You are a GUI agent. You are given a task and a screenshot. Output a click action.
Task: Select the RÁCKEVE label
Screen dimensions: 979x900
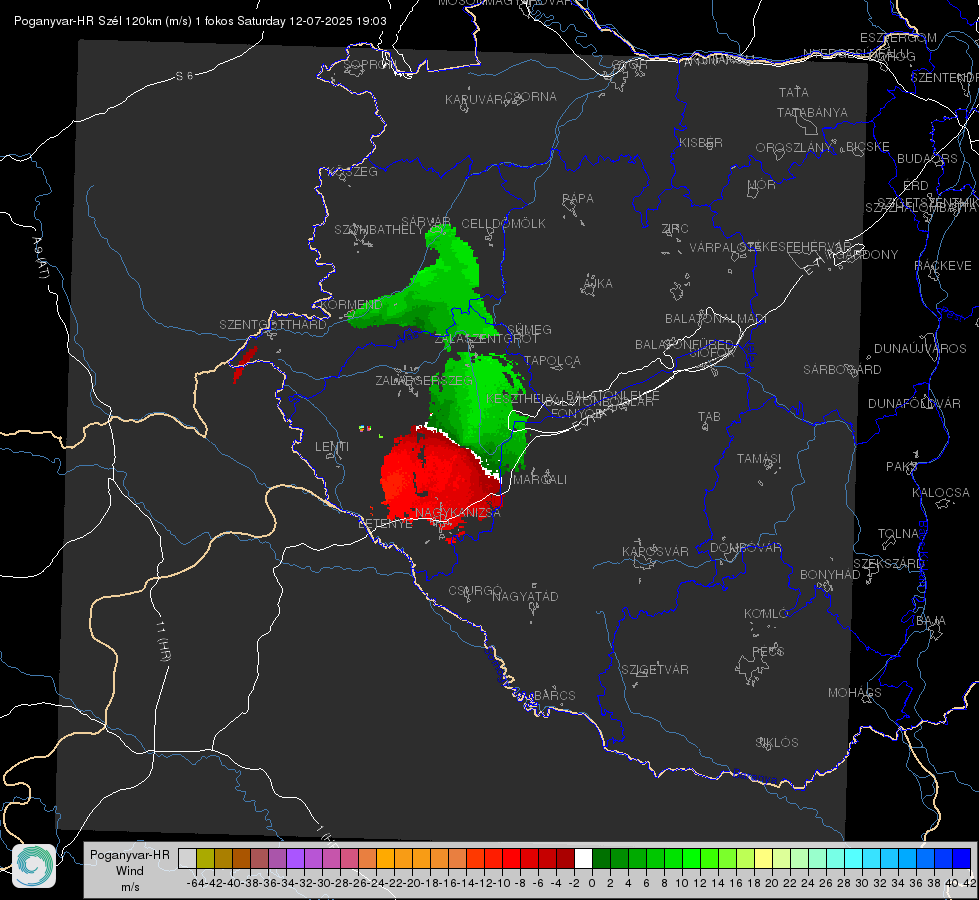(x=943, y=266)
